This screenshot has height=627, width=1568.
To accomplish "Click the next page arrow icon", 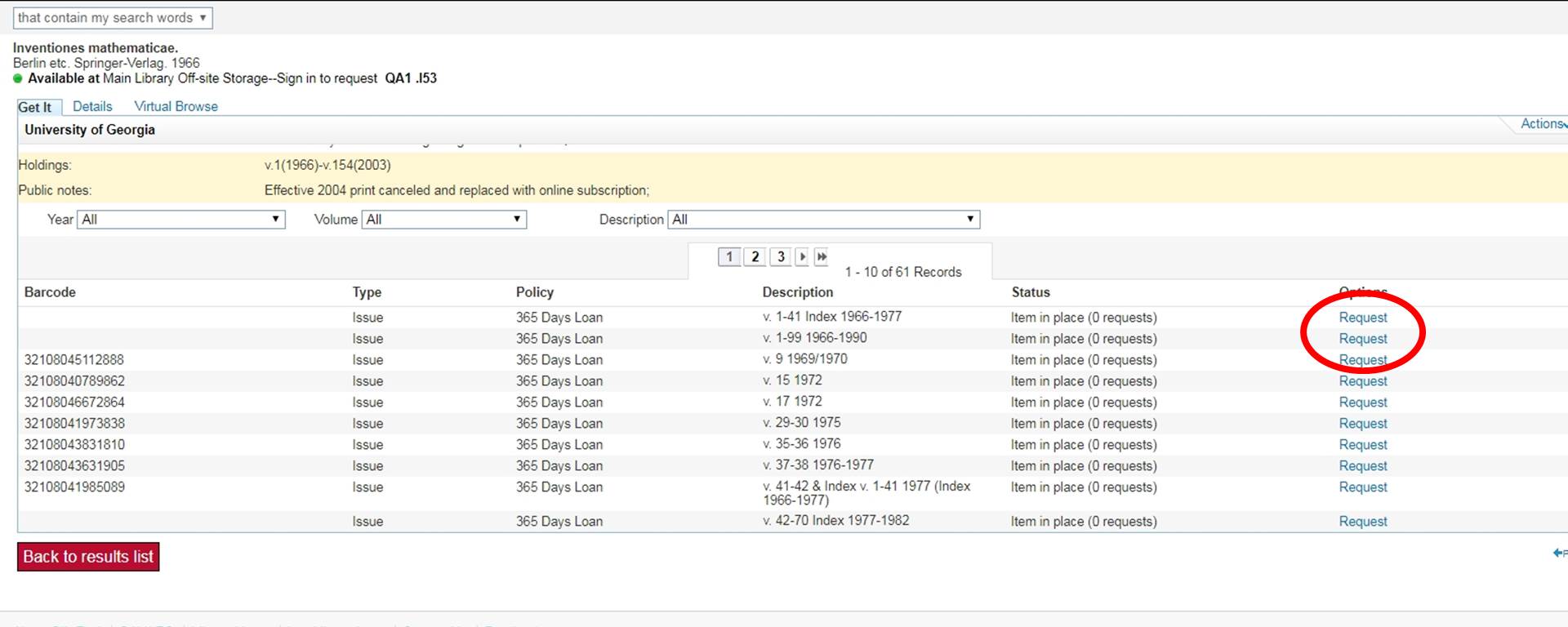I will [x=802, y=257].
